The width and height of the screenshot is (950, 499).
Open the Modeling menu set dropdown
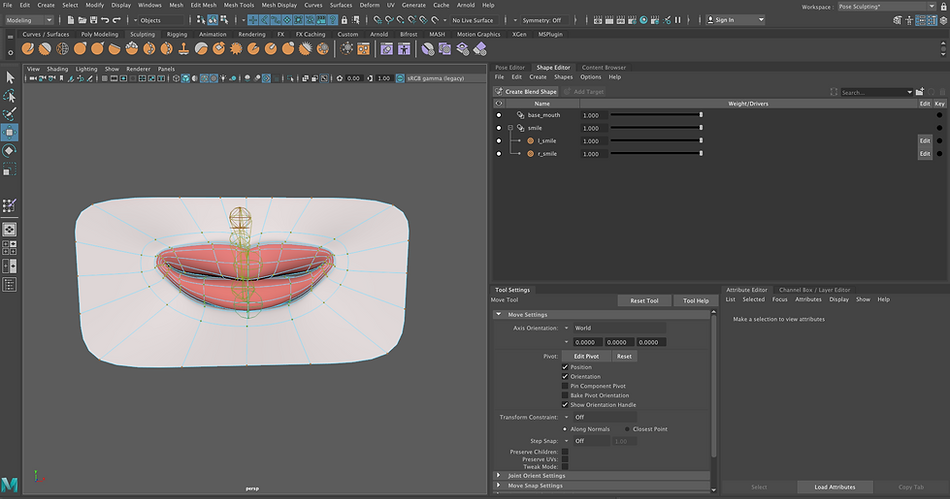[29, 20]
